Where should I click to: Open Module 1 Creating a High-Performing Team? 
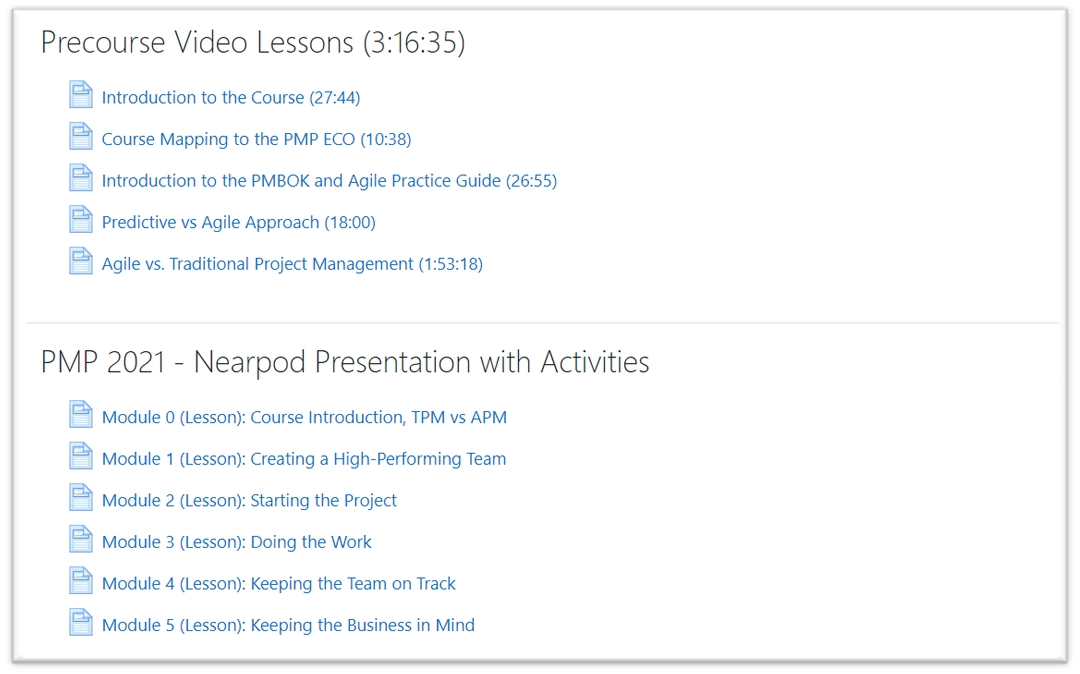(x=304, y=460)
